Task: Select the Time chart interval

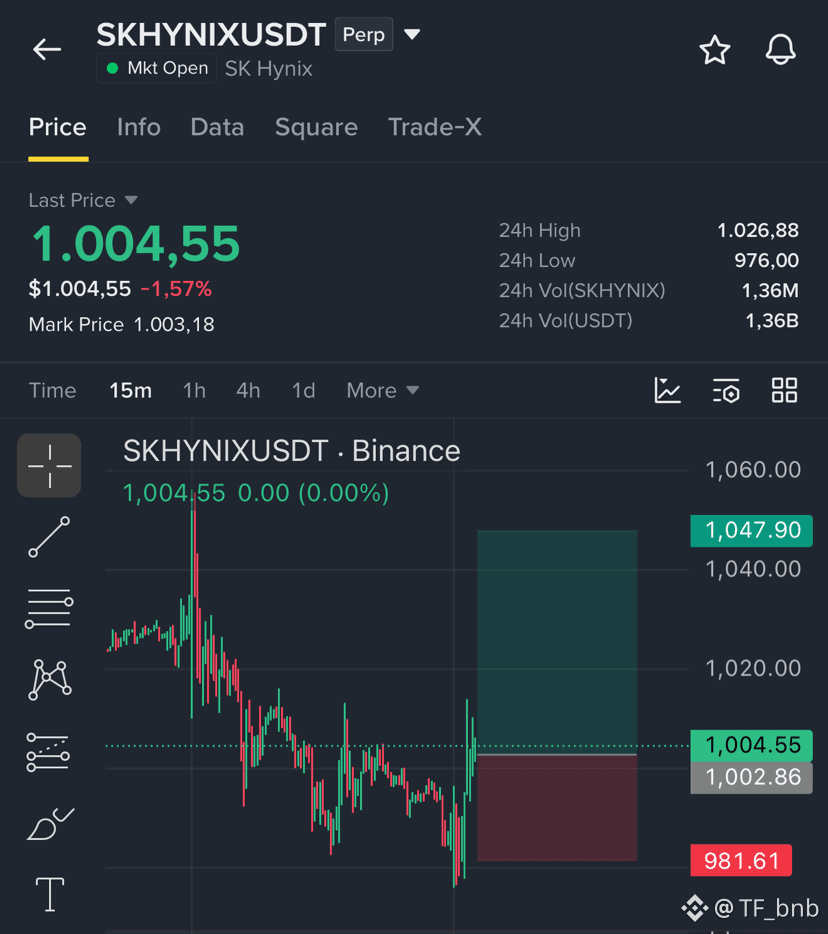Action: (52, 391)
